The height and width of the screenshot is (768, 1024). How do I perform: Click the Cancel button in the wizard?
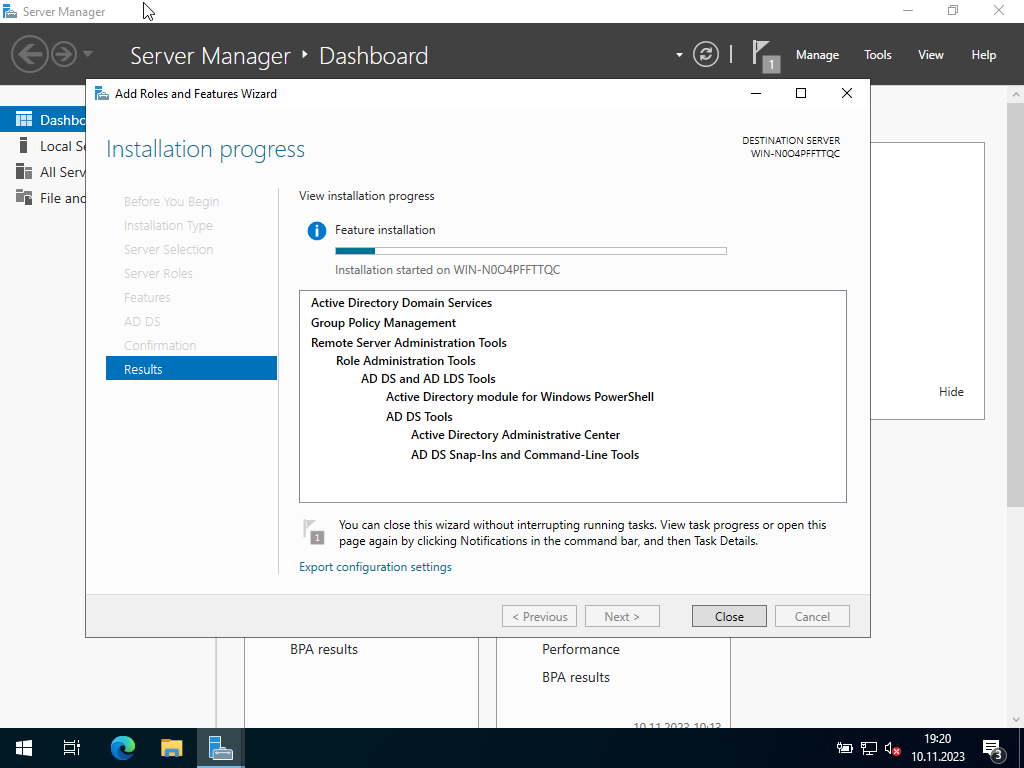[x=812, y=616]
